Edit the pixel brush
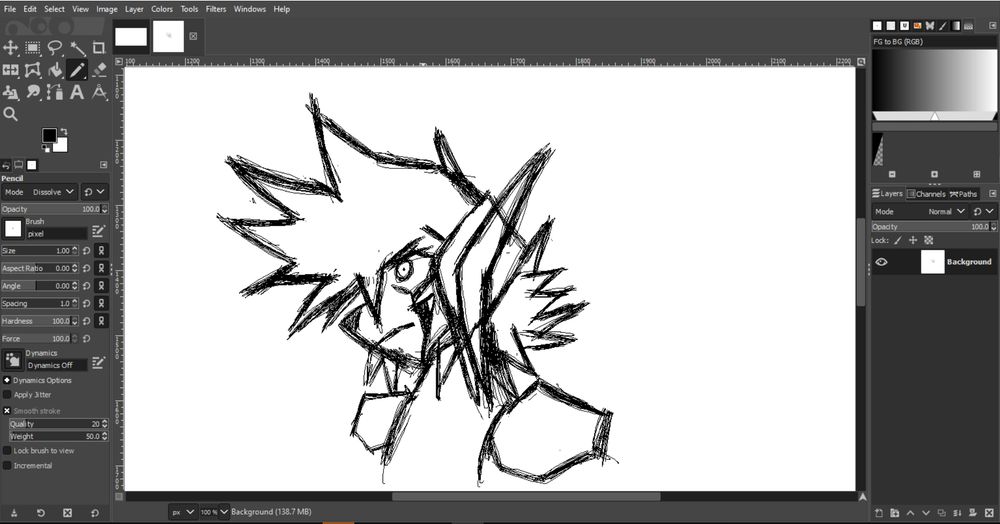 98,231
